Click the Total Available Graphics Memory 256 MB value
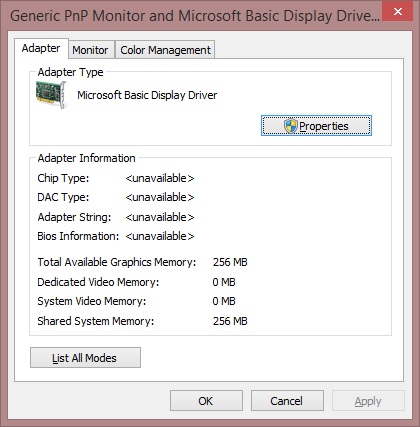 [x=230, y=262]
